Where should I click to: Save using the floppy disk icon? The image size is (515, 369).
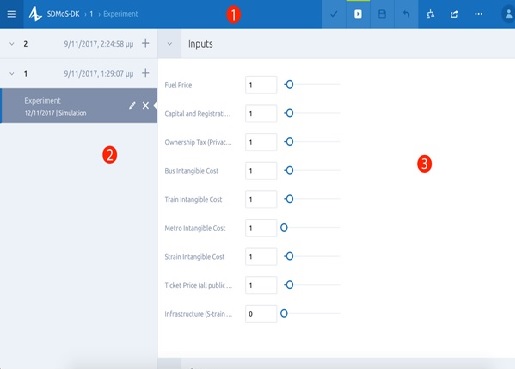click(x=382, y=14)
